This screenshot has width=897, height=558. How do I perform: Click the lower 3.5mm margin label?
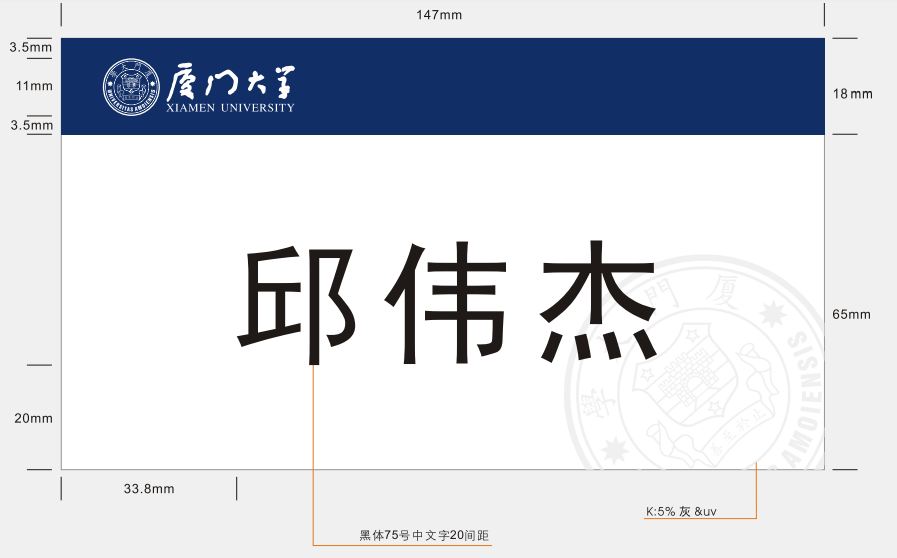coord(31,125)
